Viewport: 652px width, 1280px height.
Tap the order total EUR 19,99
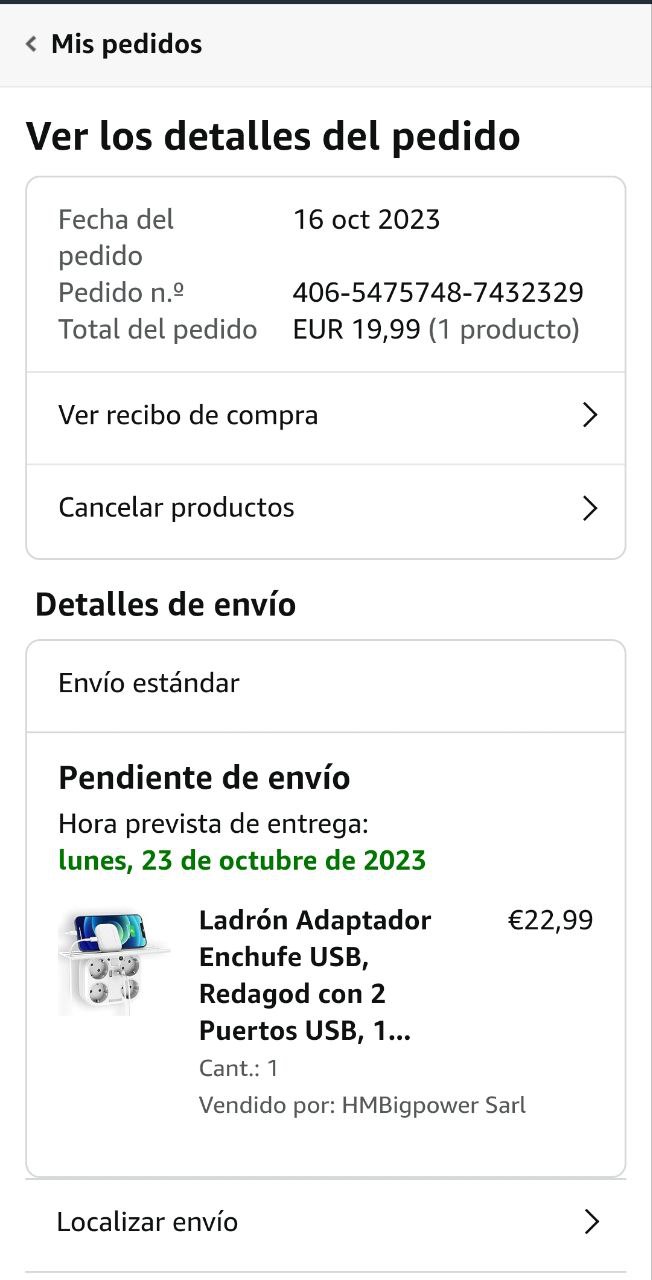(x=356, y=330)
